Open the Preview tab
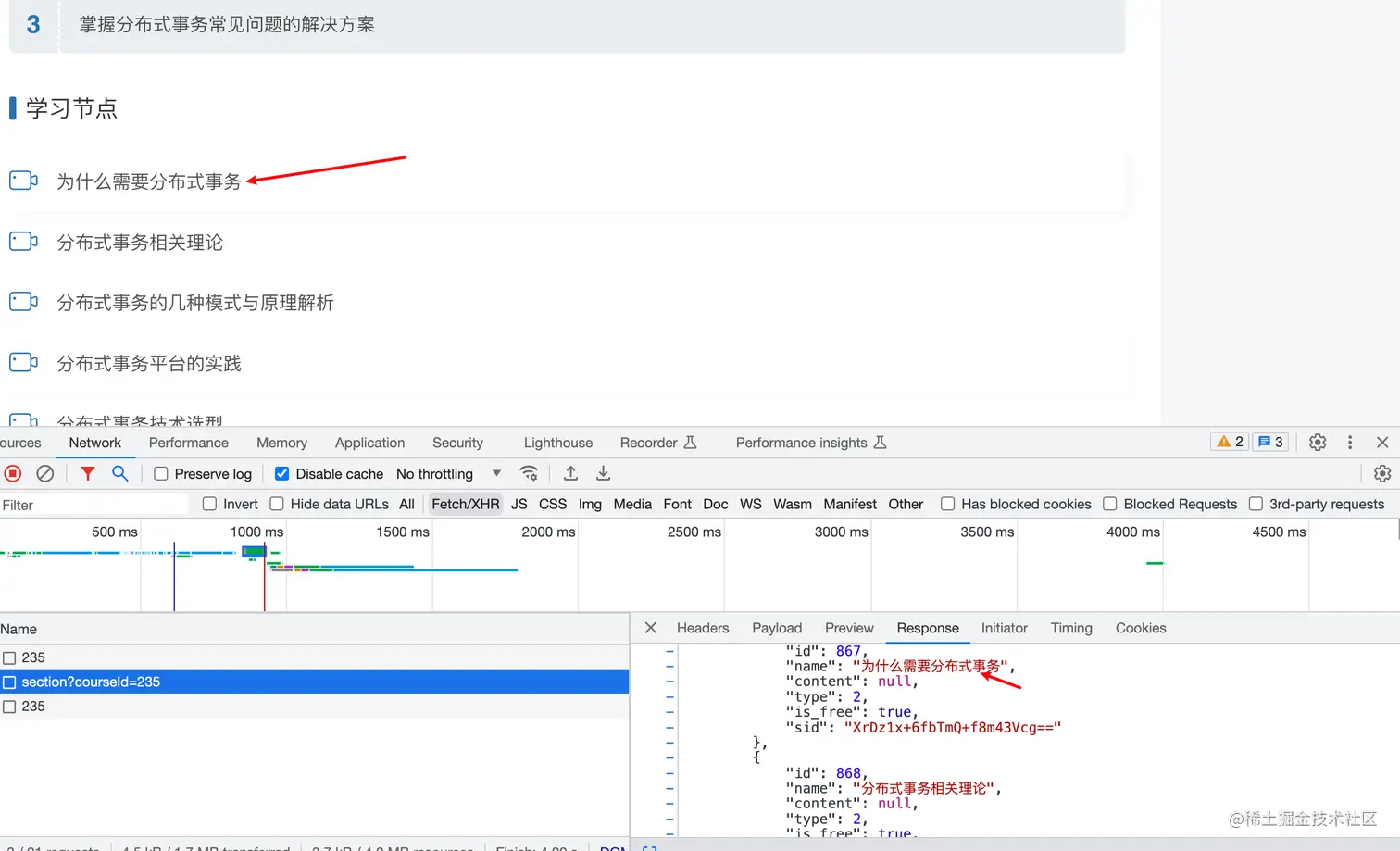Screen dimensions: 1400x851 849,628
